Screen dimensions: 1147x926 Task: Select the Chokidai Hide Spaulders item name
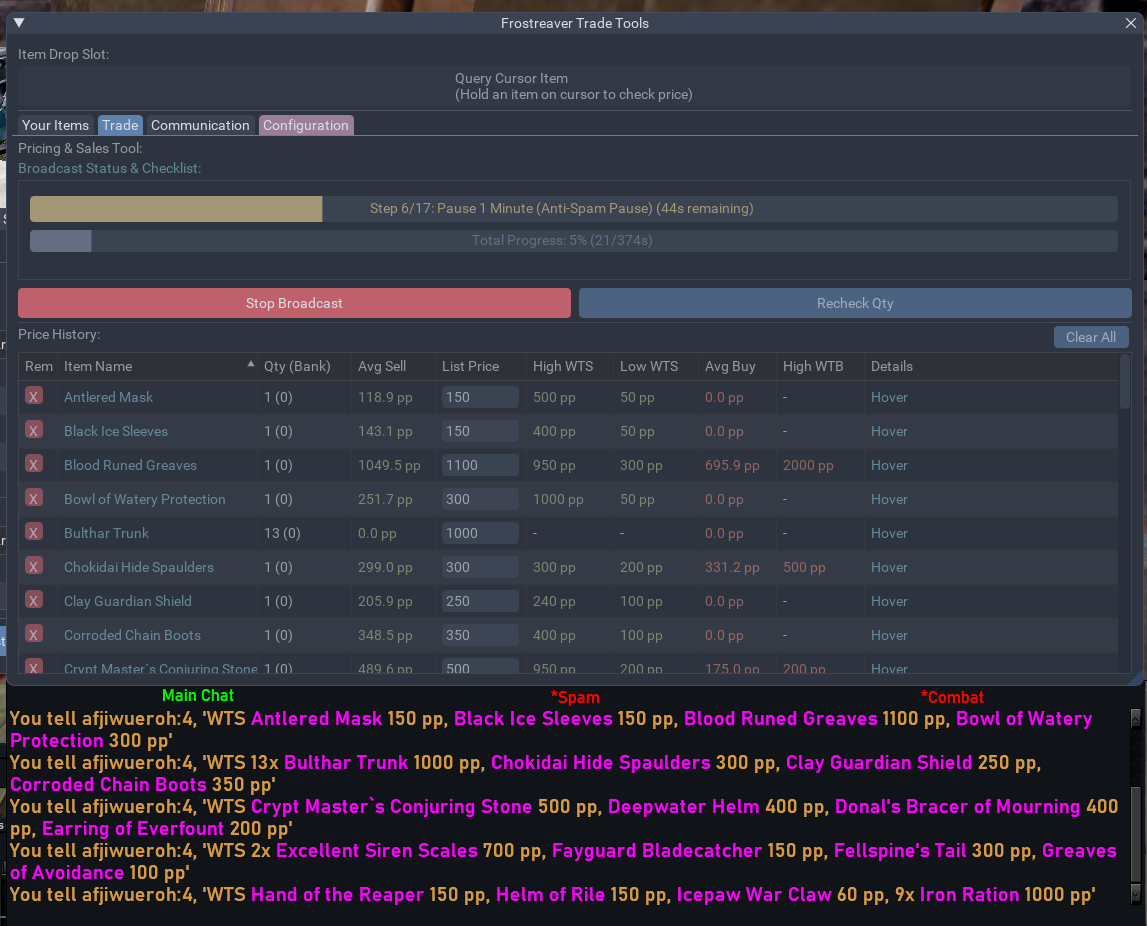point(139,568)
